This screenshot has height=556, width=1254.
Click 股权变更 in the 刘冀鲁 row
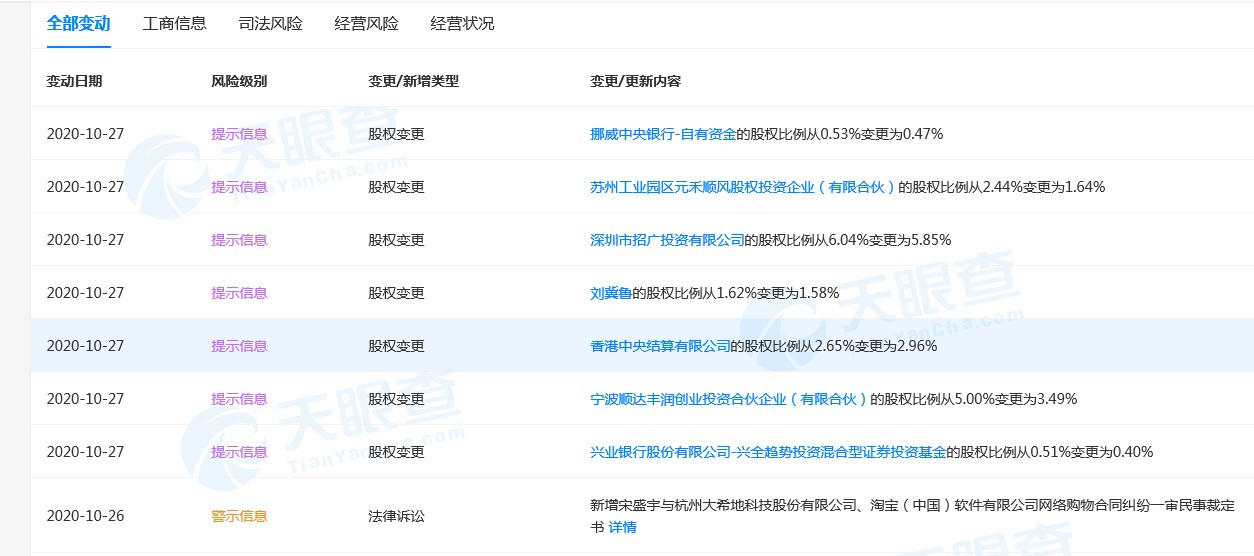pos(396,292)
